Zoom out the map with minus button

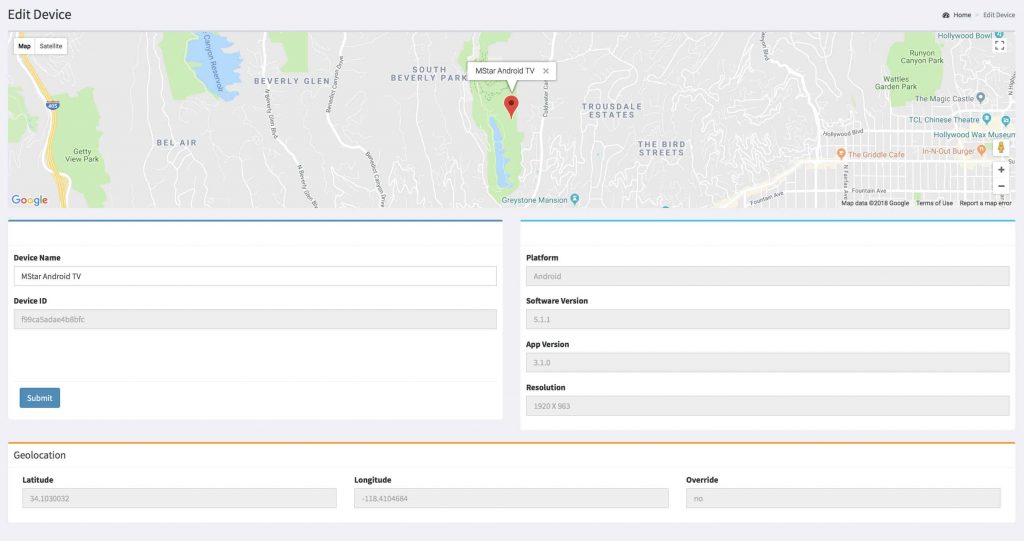(1000, 186)
